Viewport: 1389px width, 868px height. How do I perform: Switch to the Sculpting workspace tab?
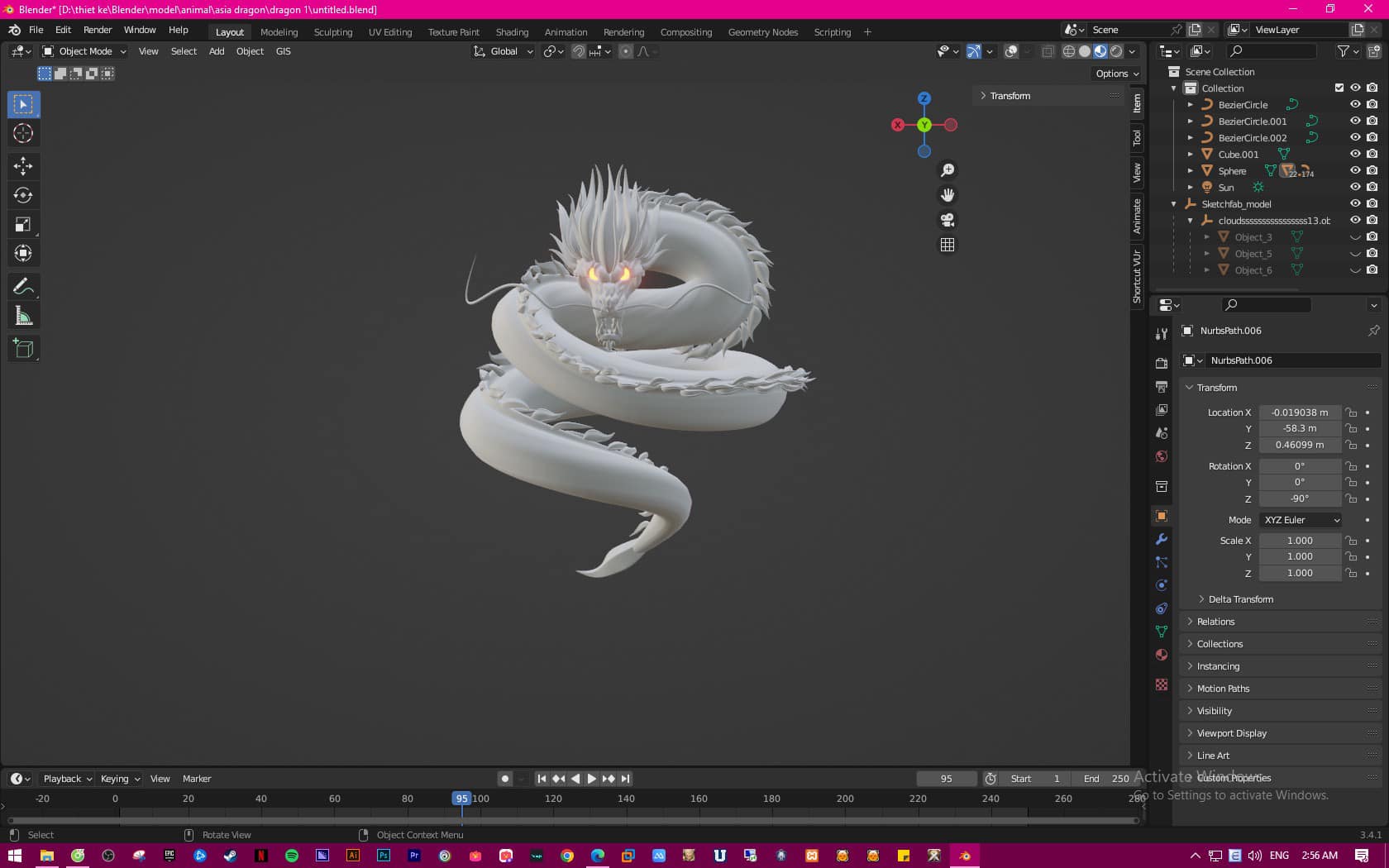pos(332,32)
